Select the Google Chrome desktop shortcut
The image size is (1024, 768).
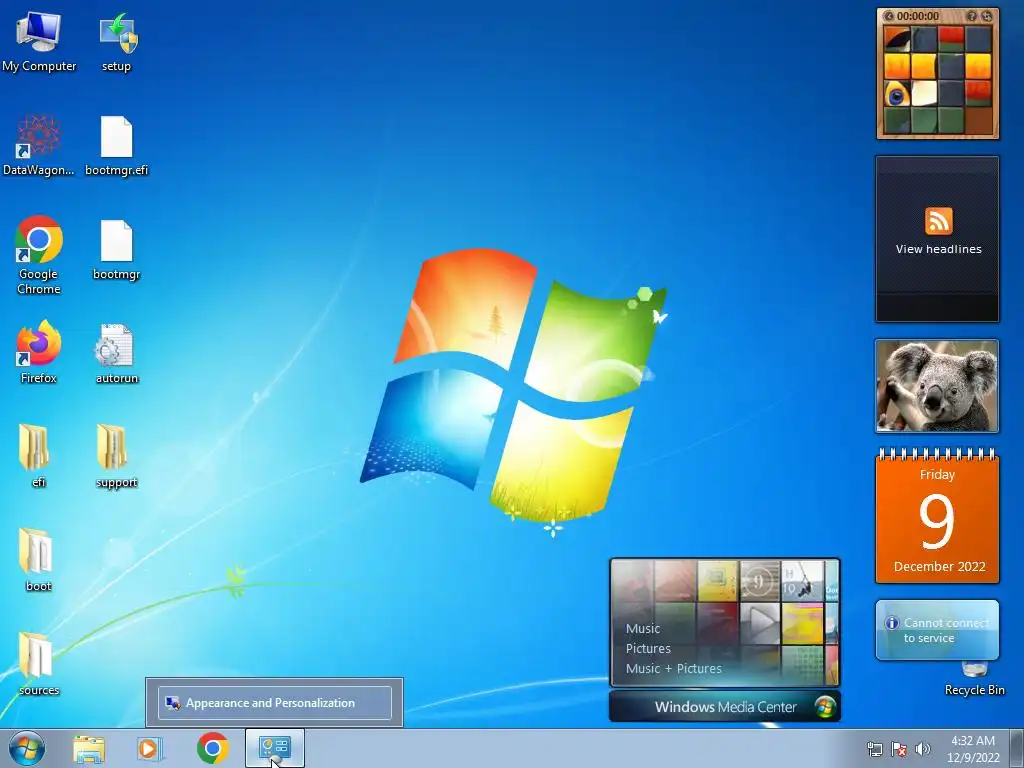coord(39,255)
